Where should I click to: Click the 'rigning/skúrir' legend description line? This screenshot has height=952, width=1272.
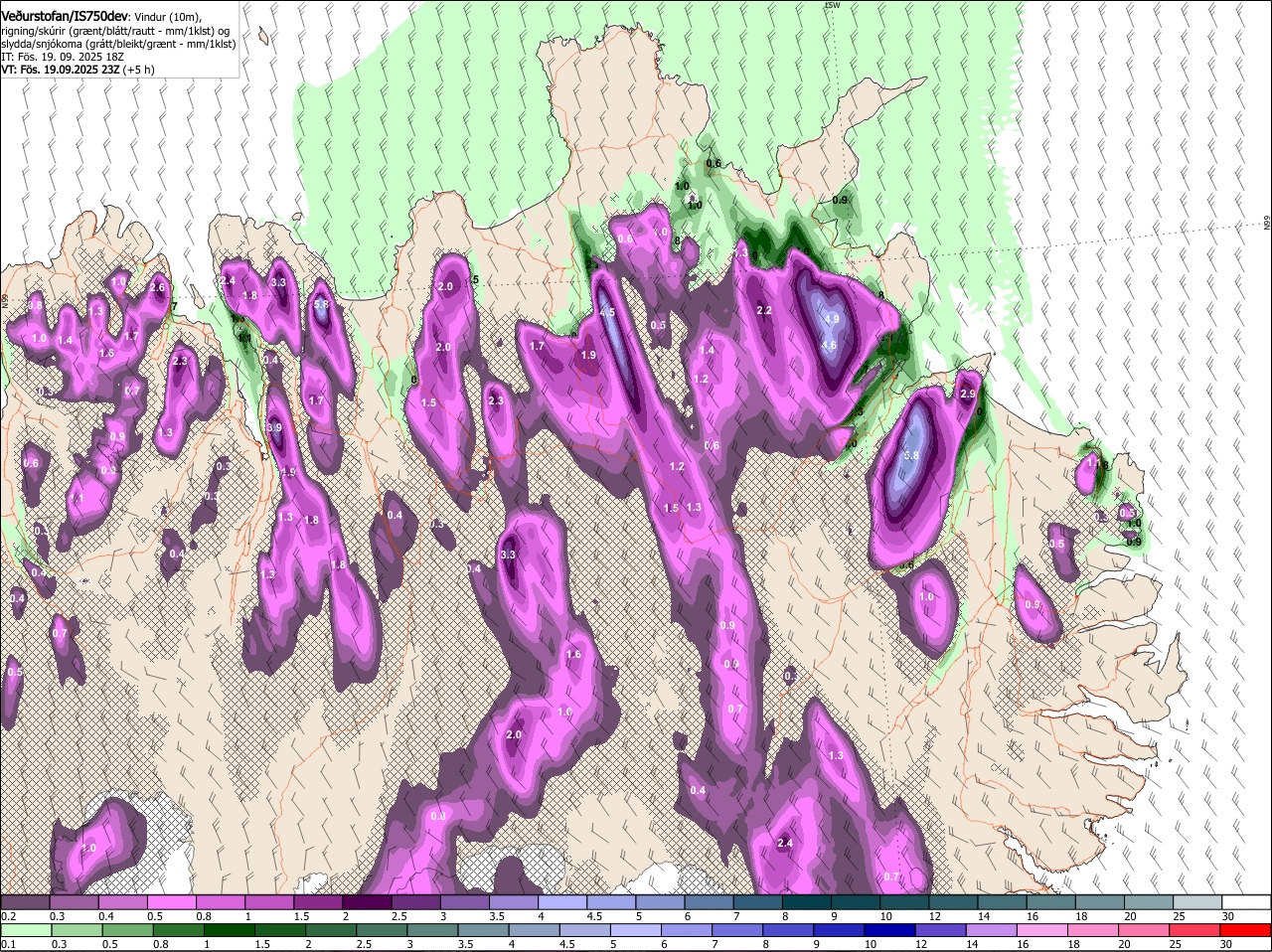115,31
